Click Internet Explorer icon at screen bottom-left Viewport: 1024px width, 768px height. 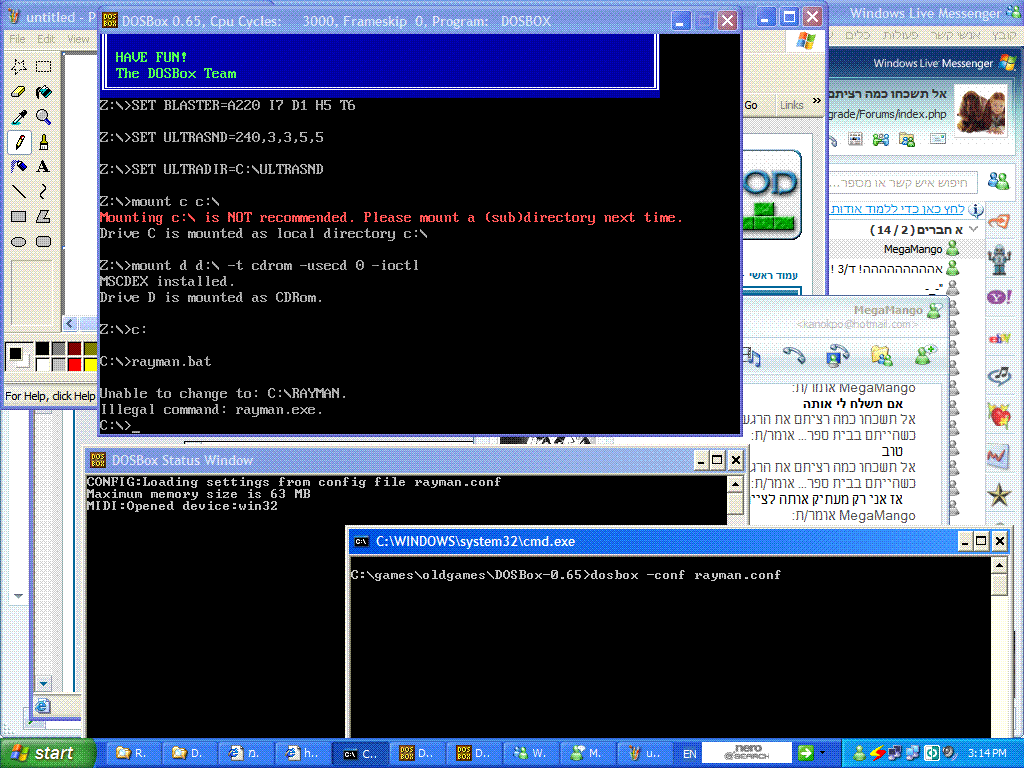[42, 707]
